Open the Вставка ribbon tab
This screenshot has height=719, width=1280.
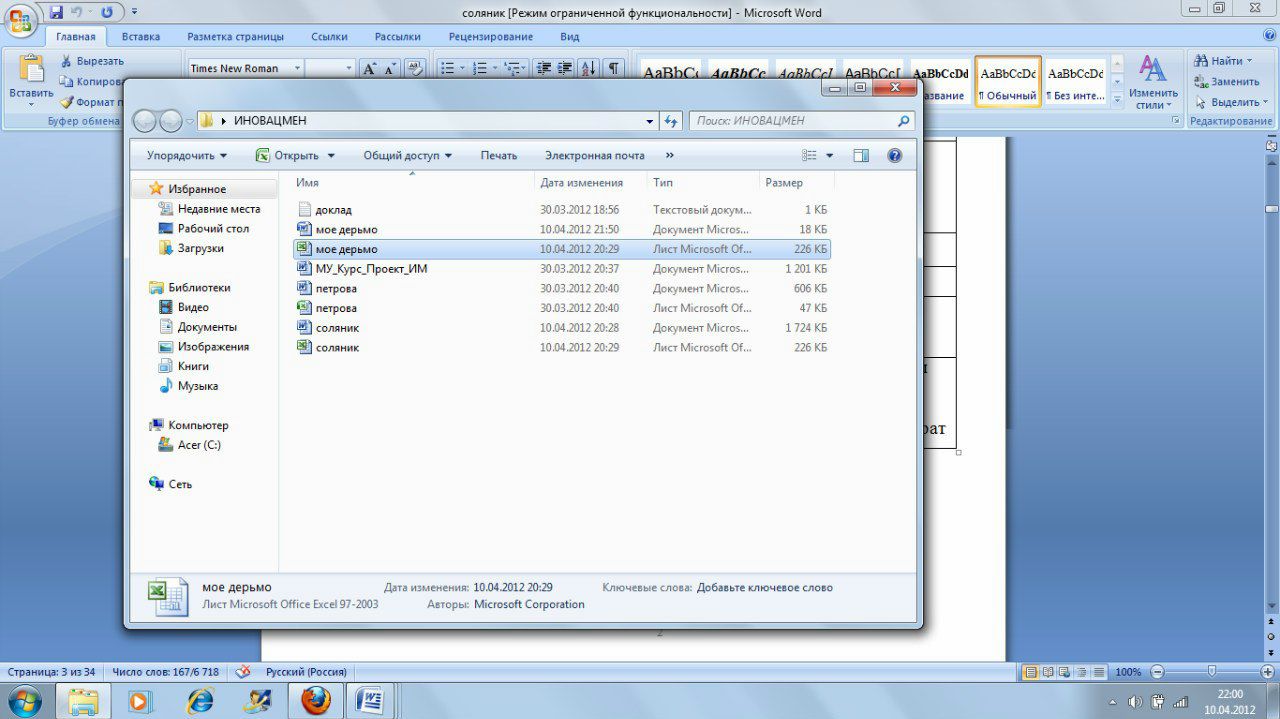pyautogui.click(x=141, y=37)
